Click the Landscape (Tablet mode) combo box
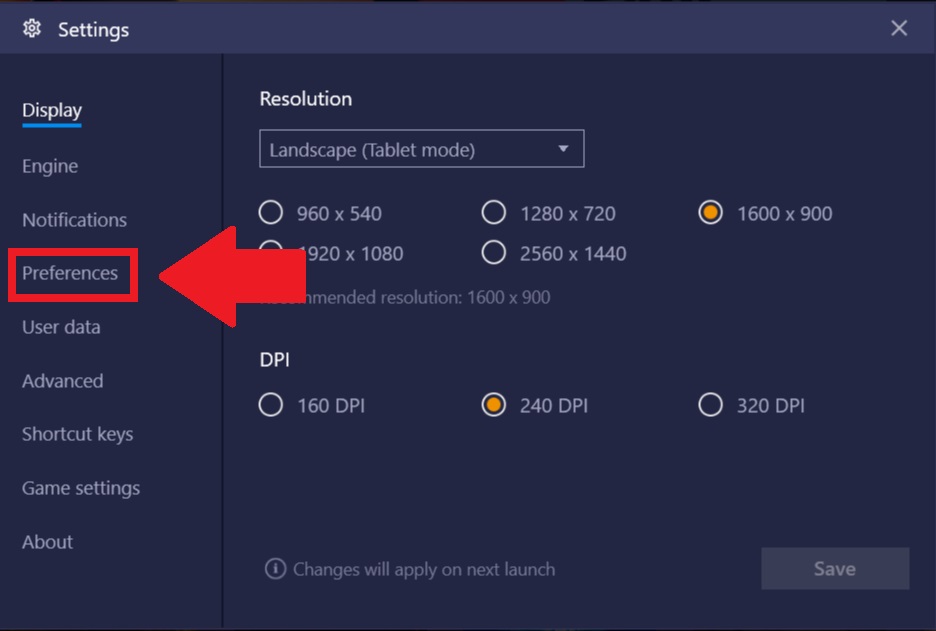 coord(421,149)
